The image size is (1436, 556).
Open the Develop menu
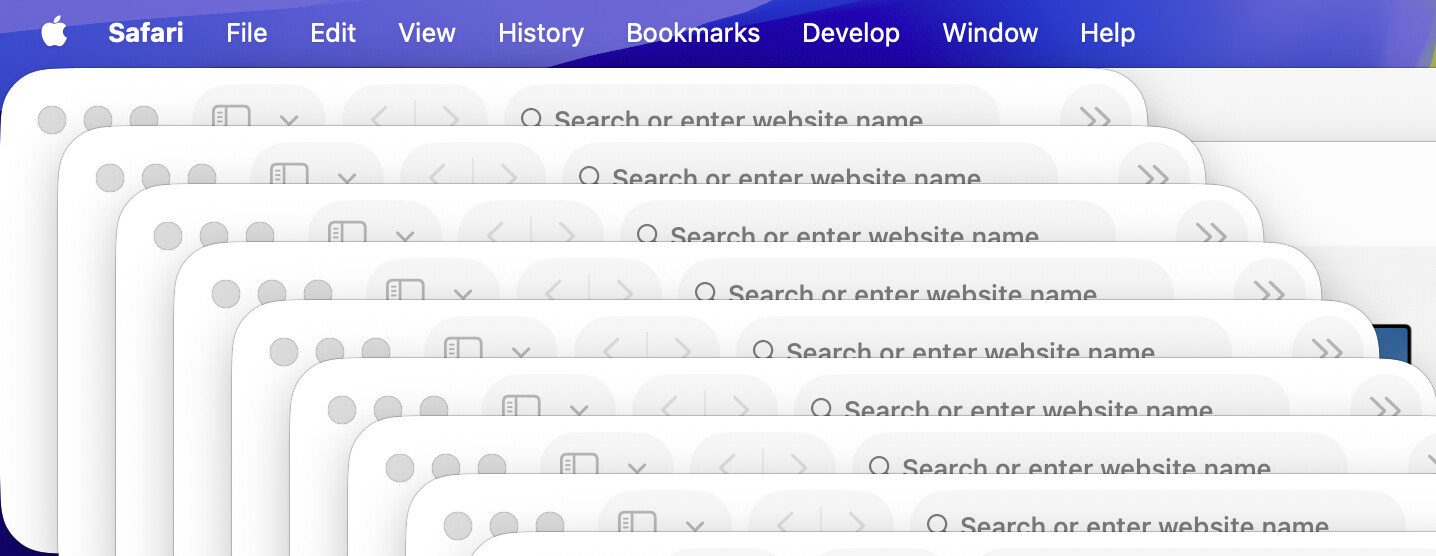tap(850, 33)
